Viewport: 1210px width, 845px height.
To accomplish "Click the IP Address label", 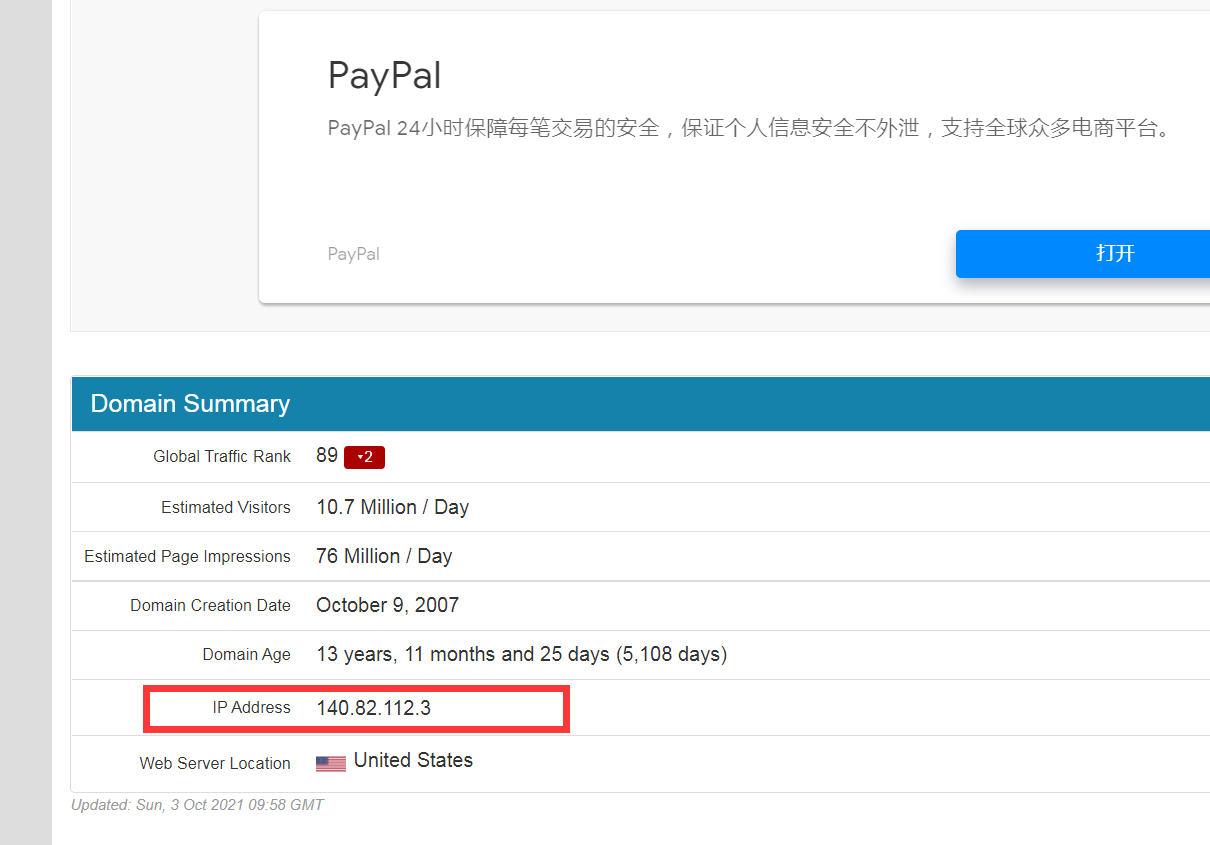I will click(251, 707).
